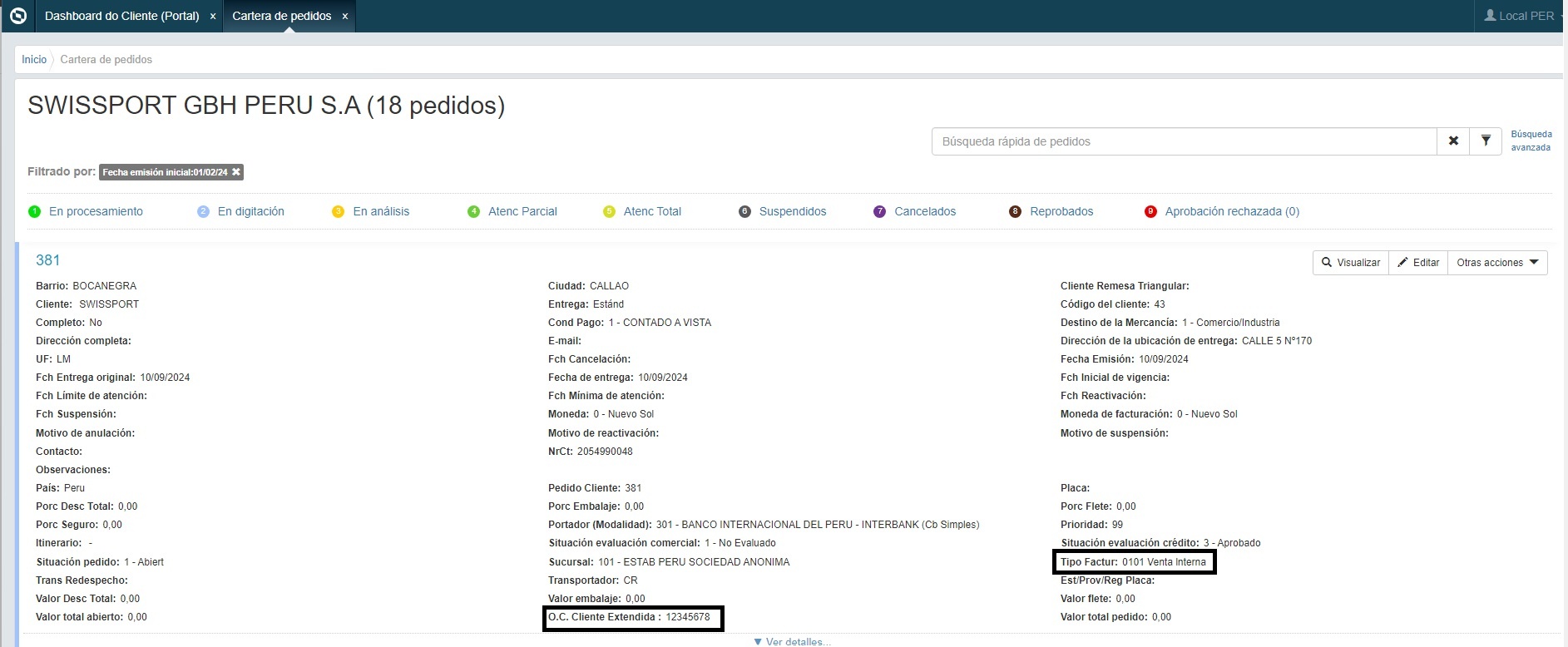Click O.C. Cliente Extendida value 12345678
The image size is (1568, 647).
coord(688,617)
